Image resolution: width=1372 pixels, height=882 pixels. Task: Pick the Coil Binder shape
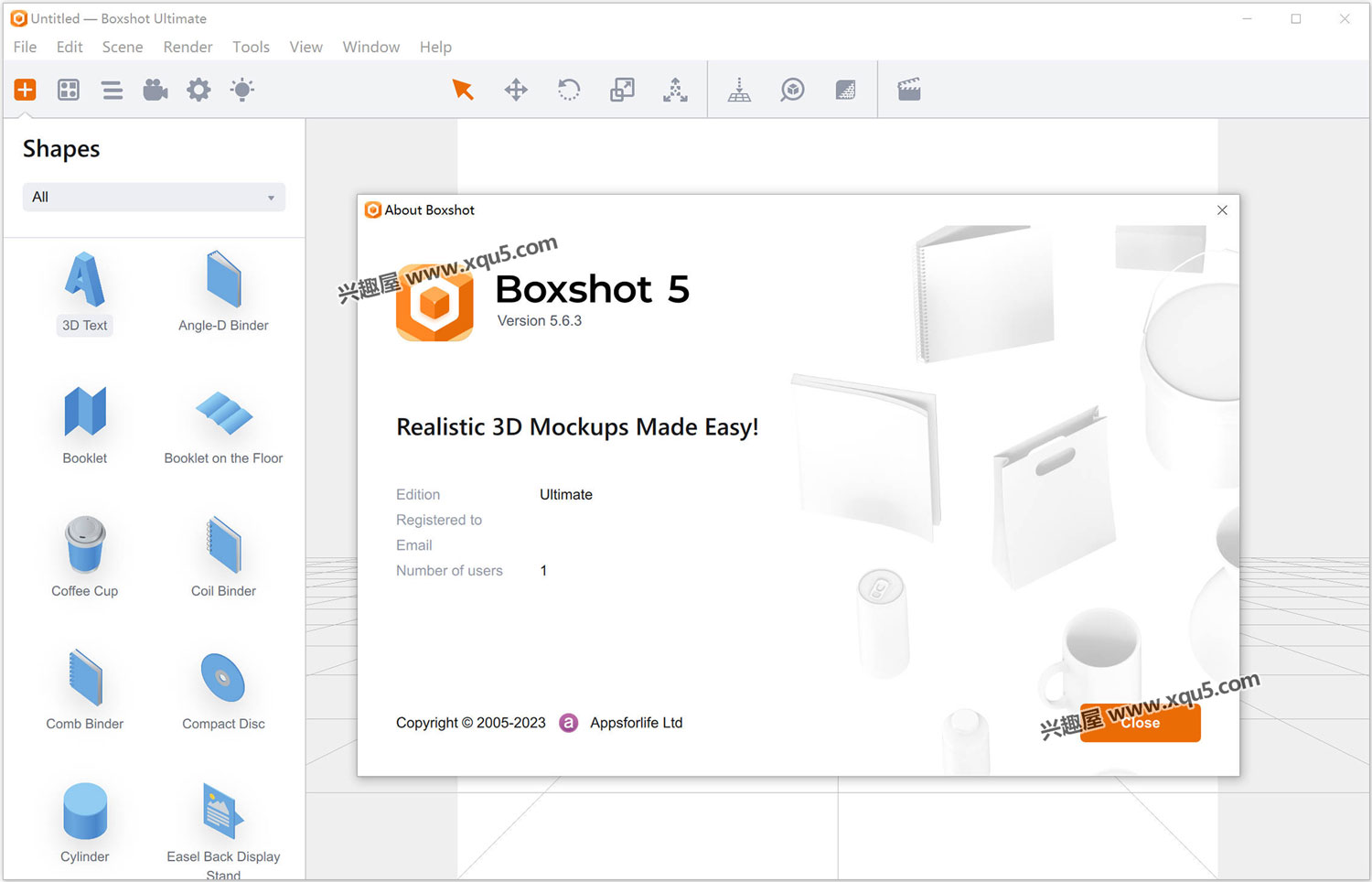(223, 558)
